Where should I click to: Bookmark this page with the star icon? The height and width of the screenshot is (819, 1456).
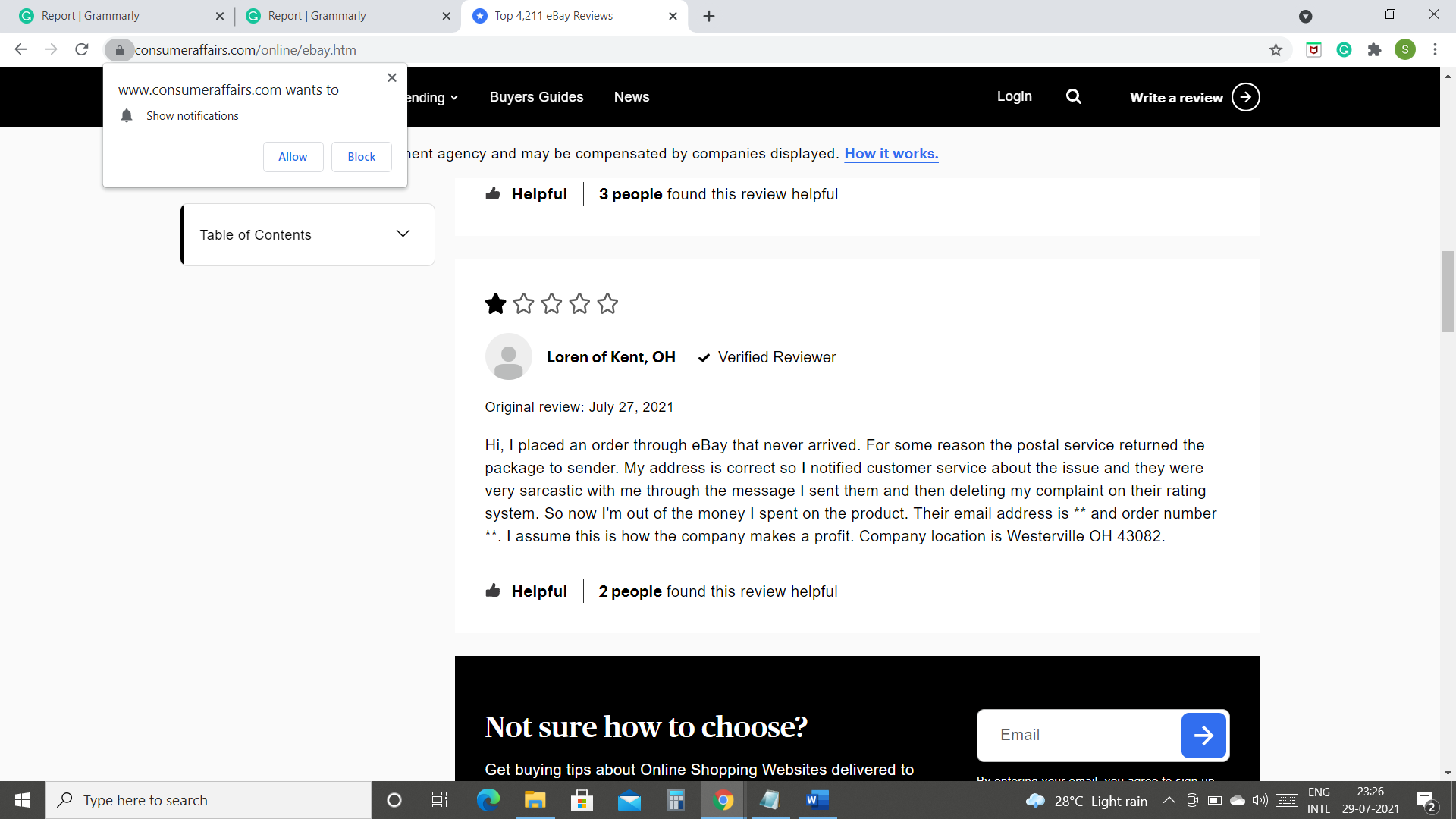click(1276, 50)
